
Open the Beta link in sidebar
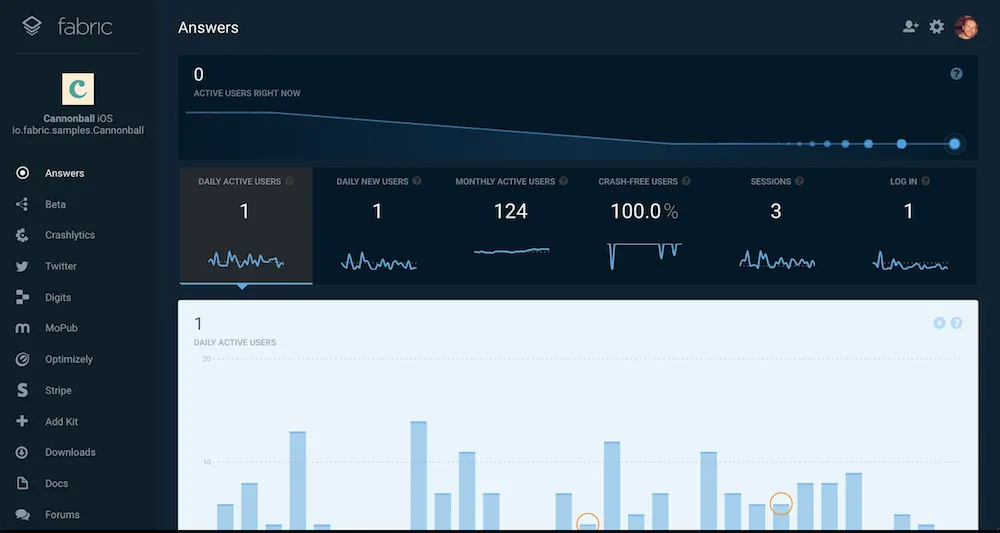click(55, 204)
